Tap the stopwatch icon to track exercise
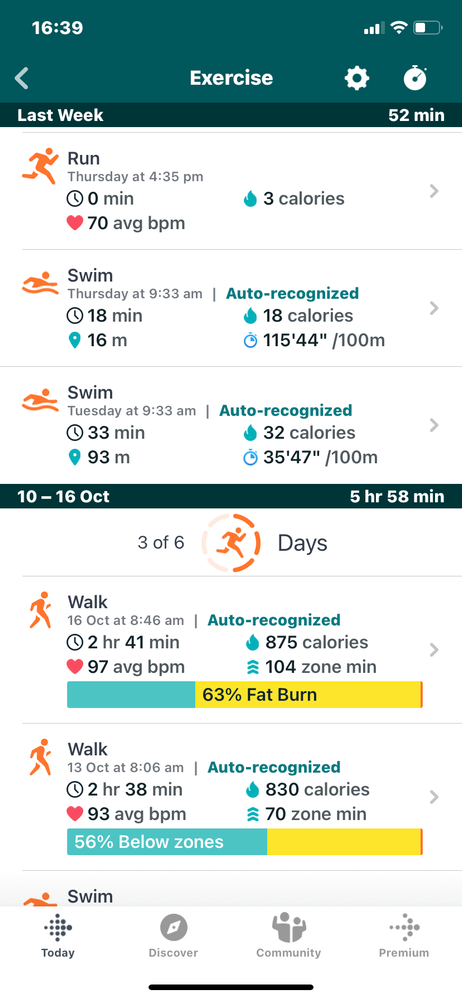 [x=415, y=78]
